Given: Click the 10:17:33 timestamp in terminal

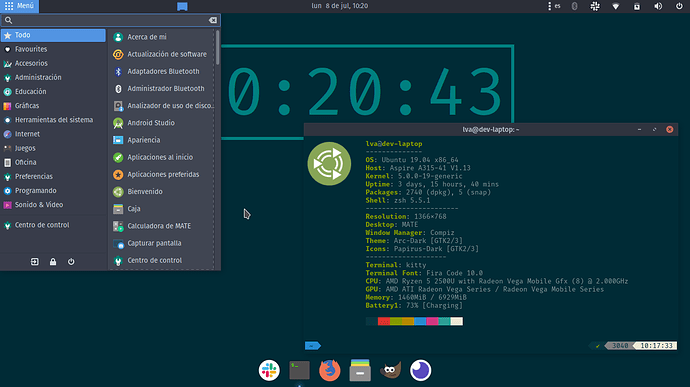Looking at the screenshot, I should click(656, 346).
